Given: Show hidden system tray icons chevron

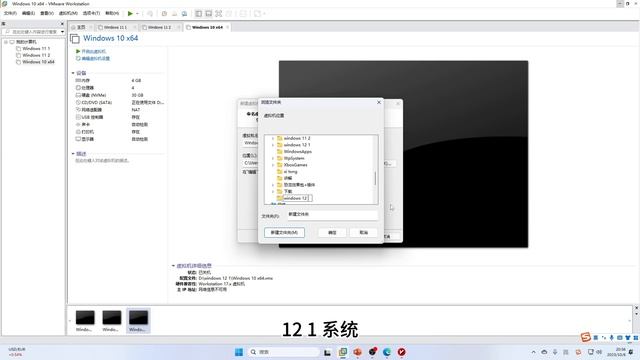Looking at the screenshot, I should point(533,352).
